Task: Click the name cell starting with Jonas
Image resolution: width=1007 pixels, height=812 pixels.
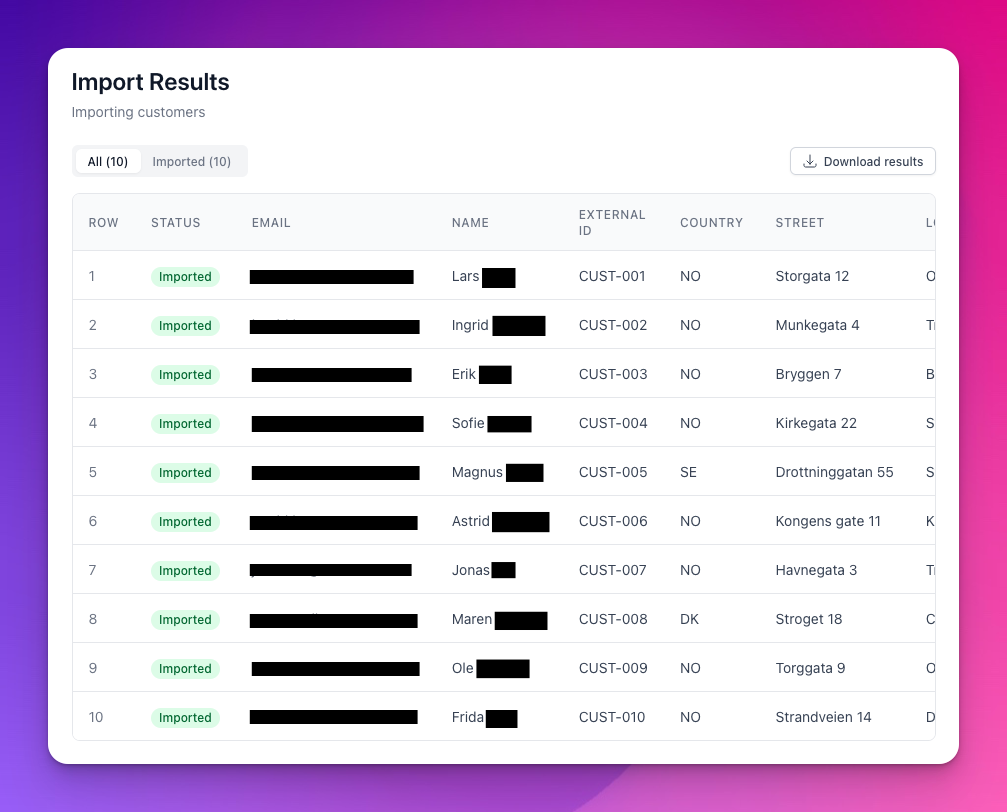Action: pos(483,570)
